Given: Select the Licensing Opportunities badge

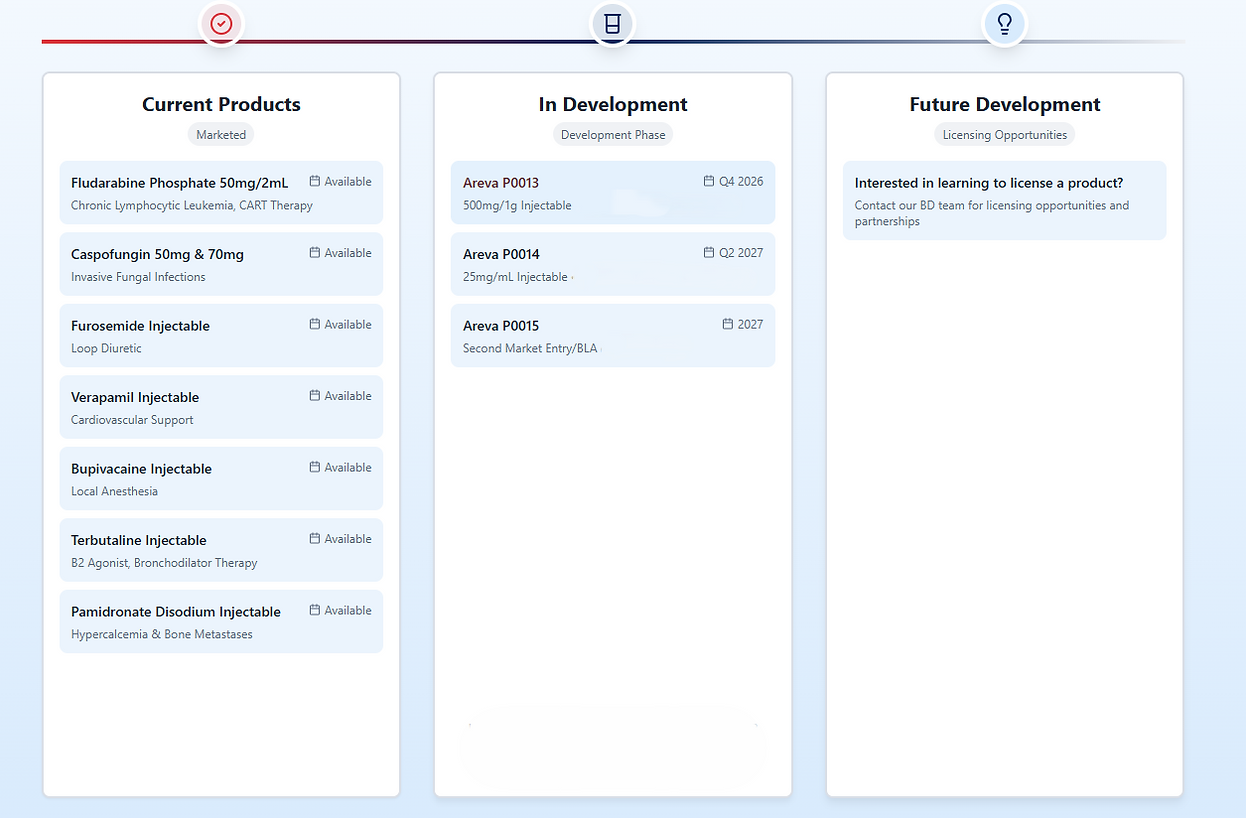Looking at the screenshot, I should 1004,134.
